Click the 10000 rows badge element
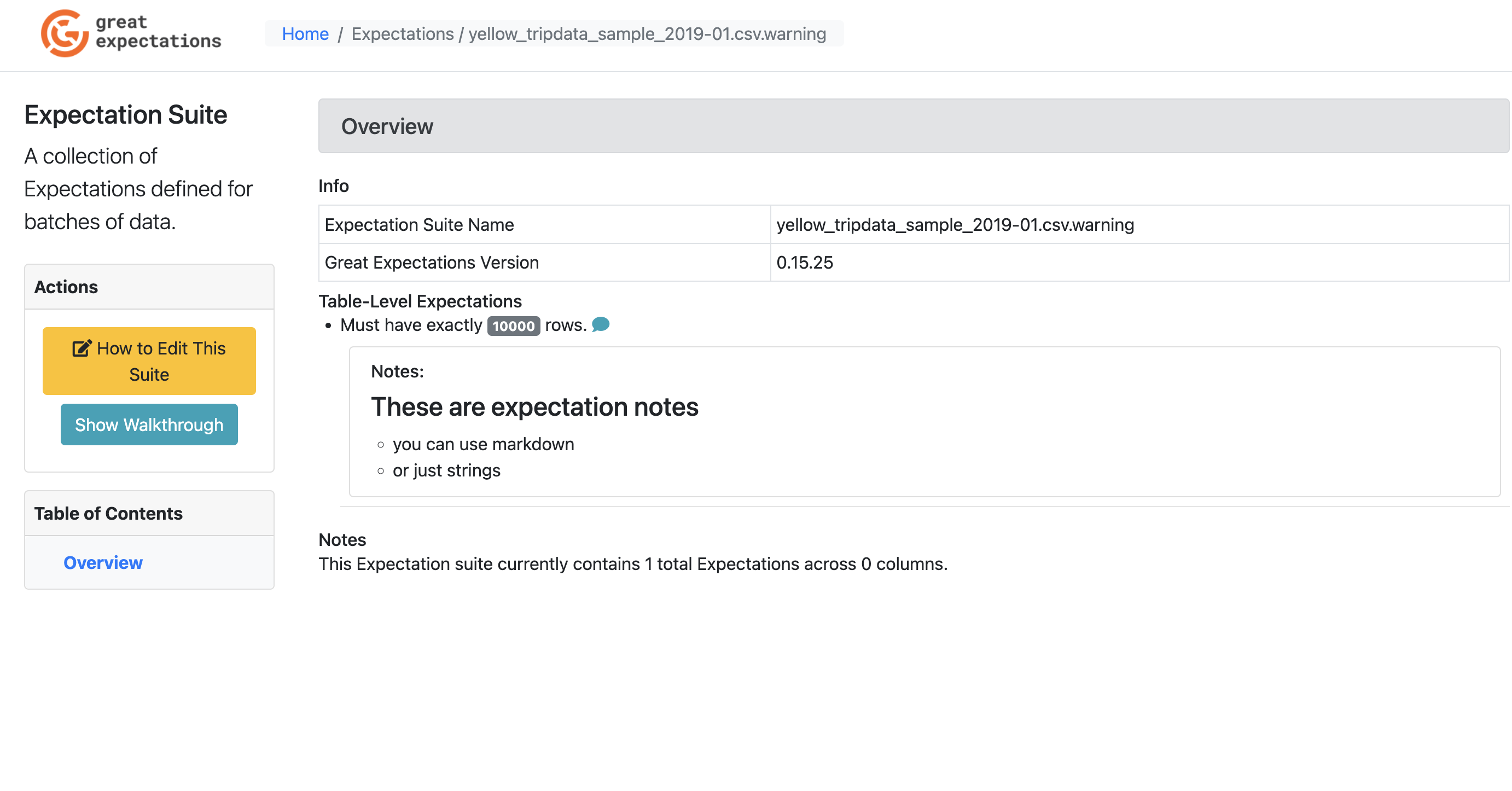1512x791 pixels. coord(513,325)
